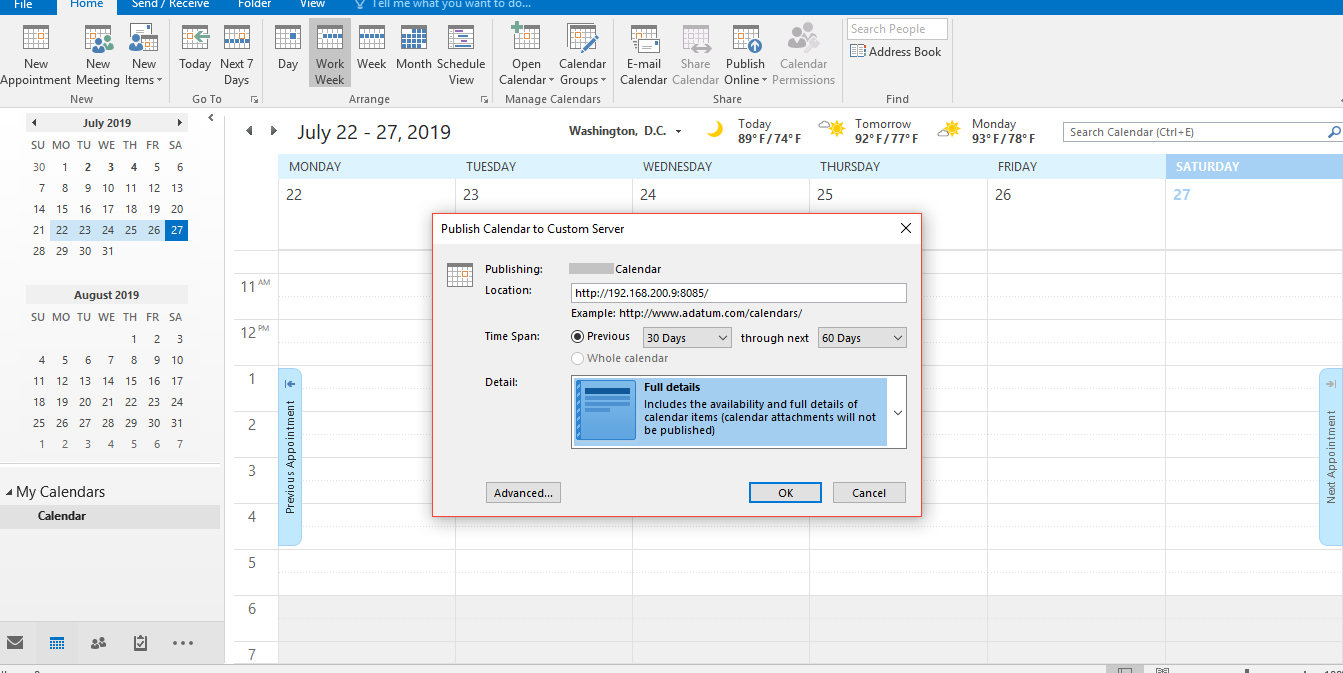Select Work Week view
The height and width of the screenshot is (673, 1343).
pos(330,54)
